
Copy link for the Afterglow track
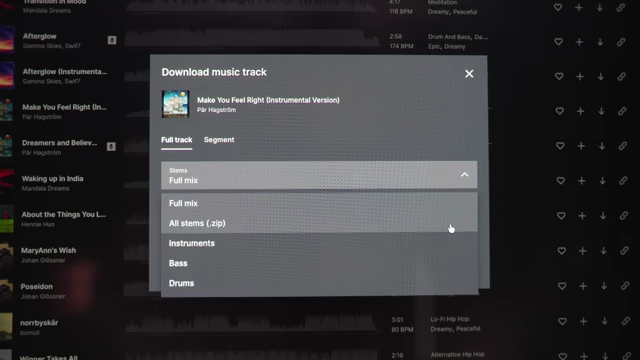[x=621, y=42]
